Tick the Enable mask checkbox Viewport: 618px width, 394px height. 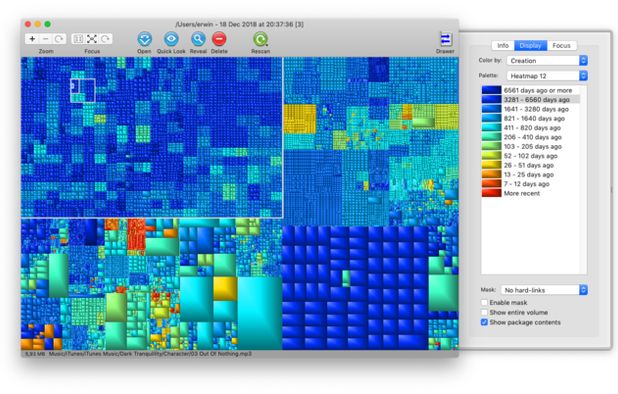coord(484,303)
